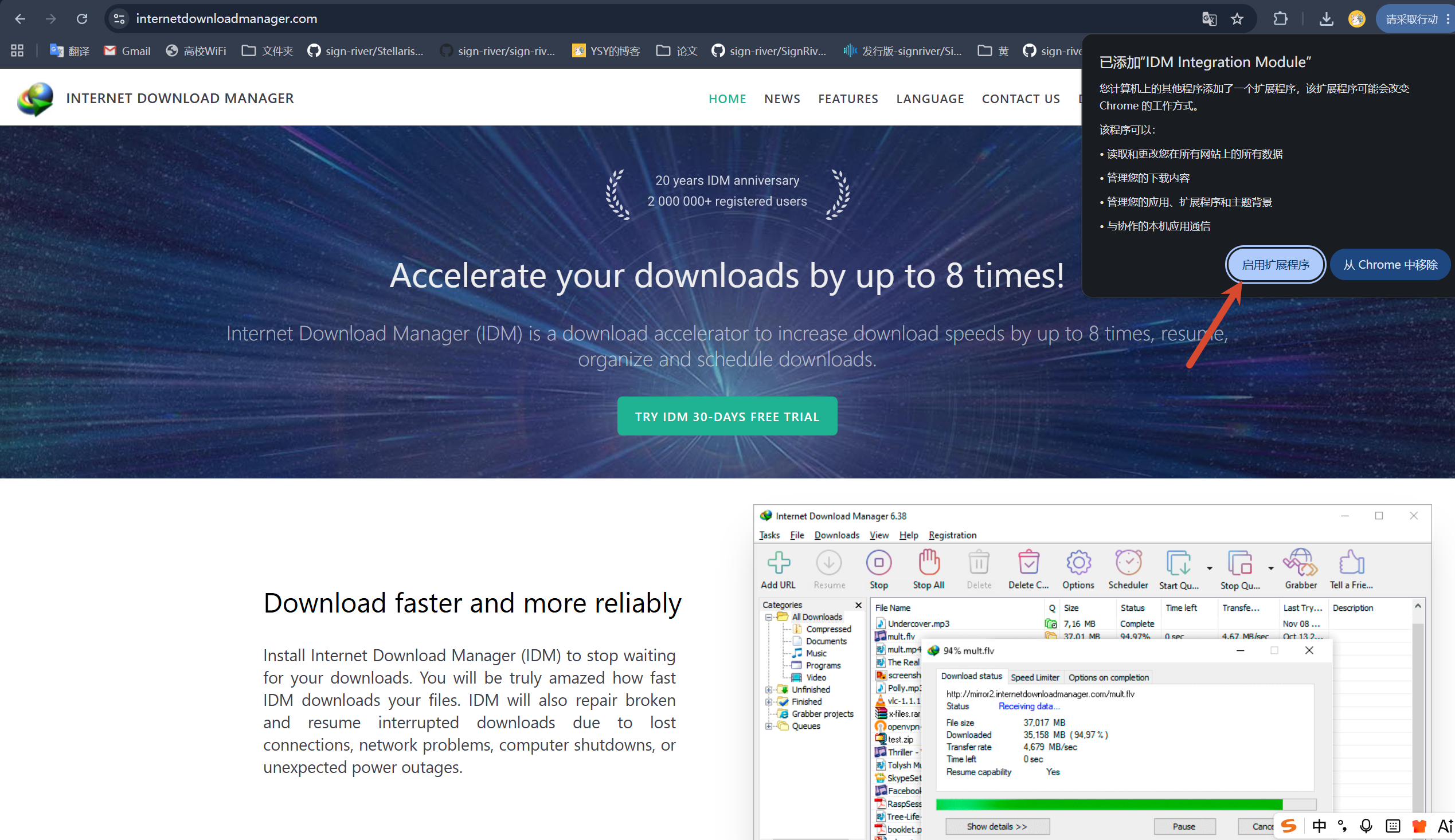Click Add URL in the IDM 6.38 screenshot
The width and height of the screenshot is (1455, 840).
[778, 570]
